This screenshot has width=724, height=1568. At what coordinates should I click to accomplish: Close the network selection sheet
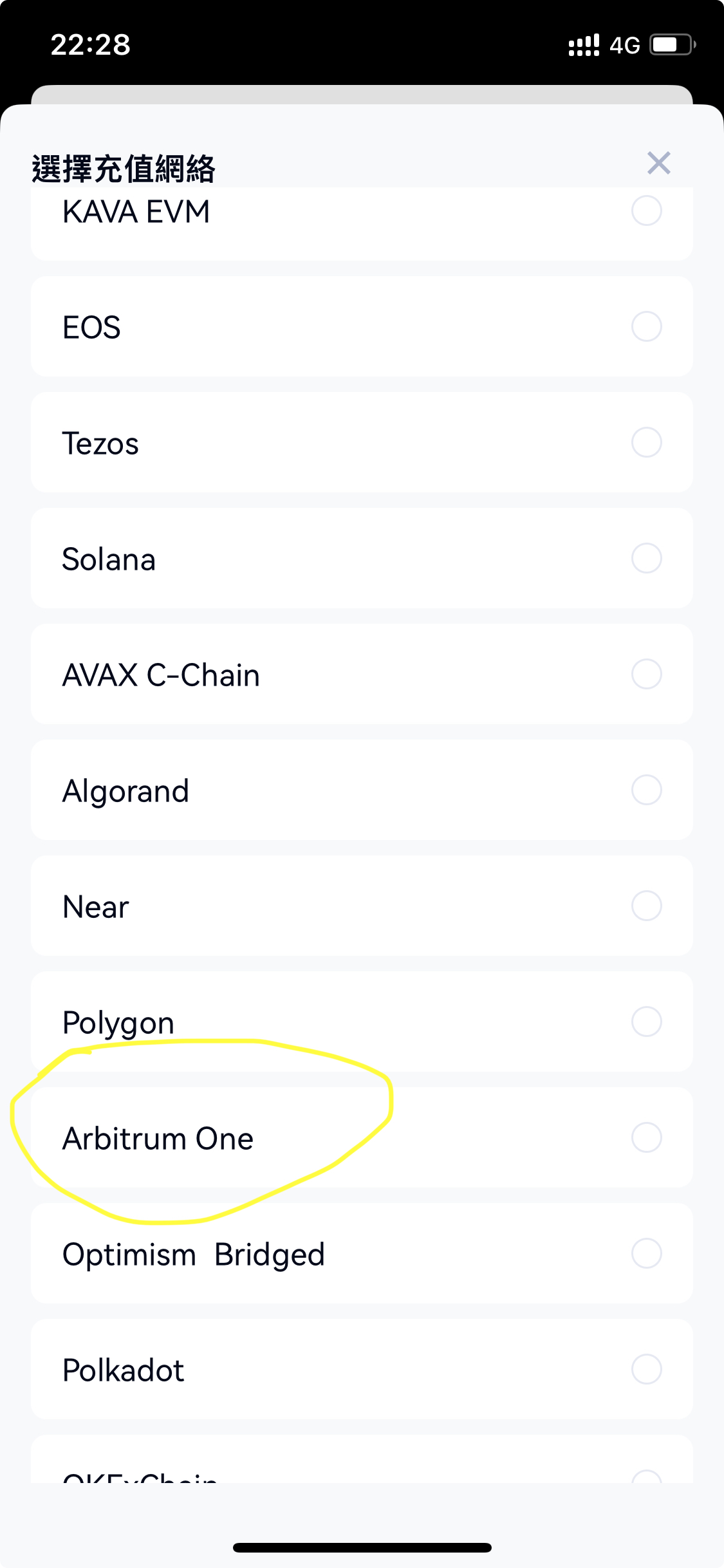(658, 163)
